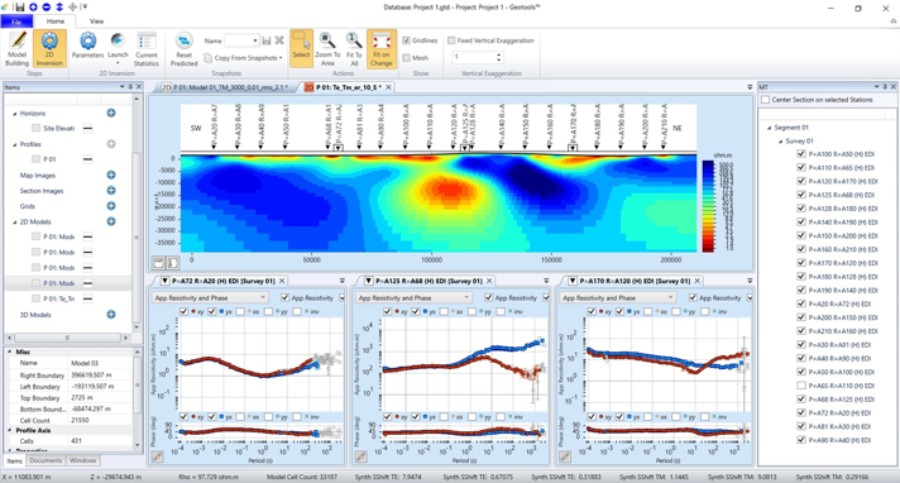Check the P=A65 R=A110 station checkbox
The width and height of the screenshot is (900, 483).
tap(800, 384)
